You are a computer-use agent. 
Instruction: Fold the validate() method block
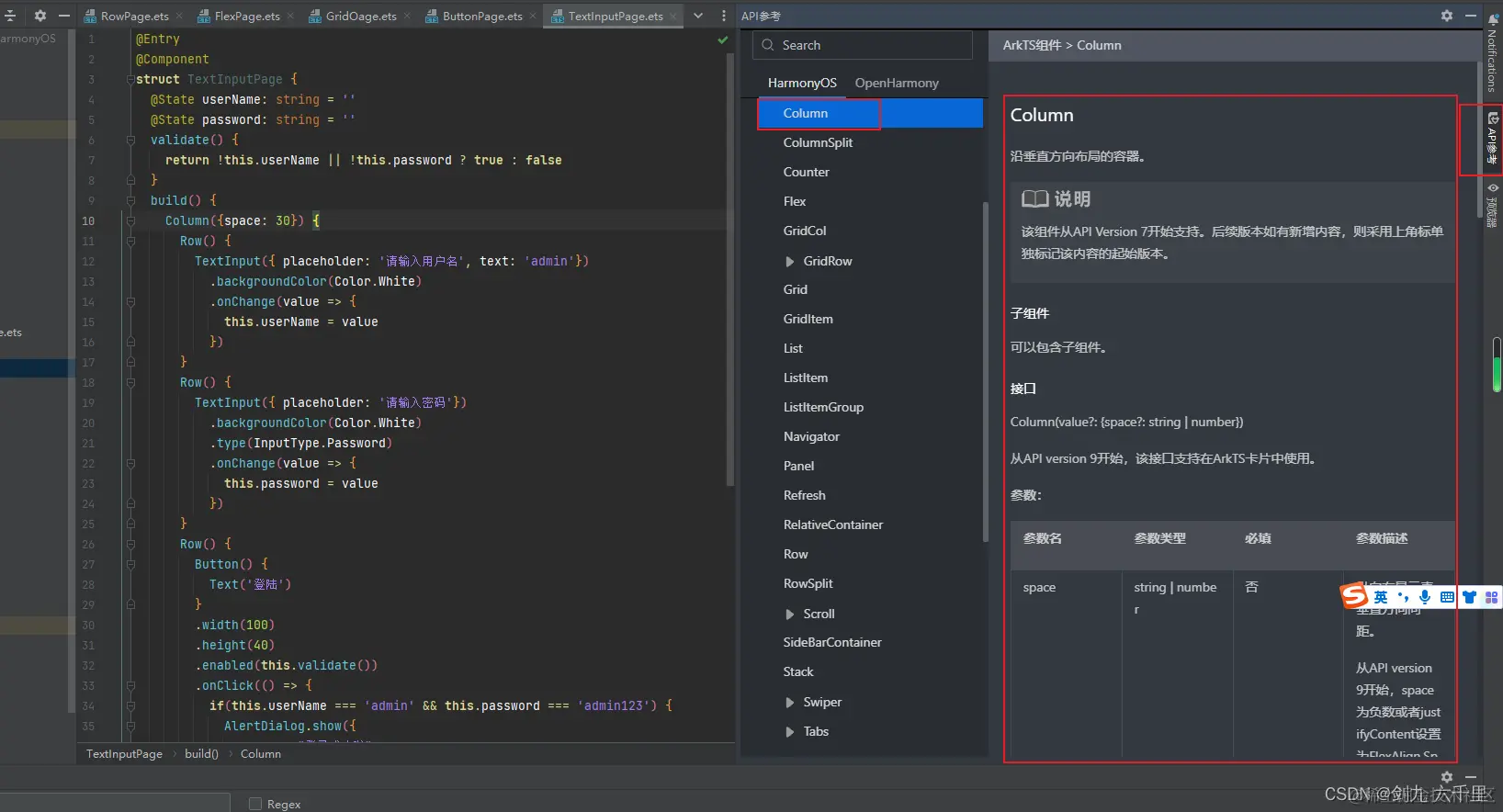coord(130,140)
